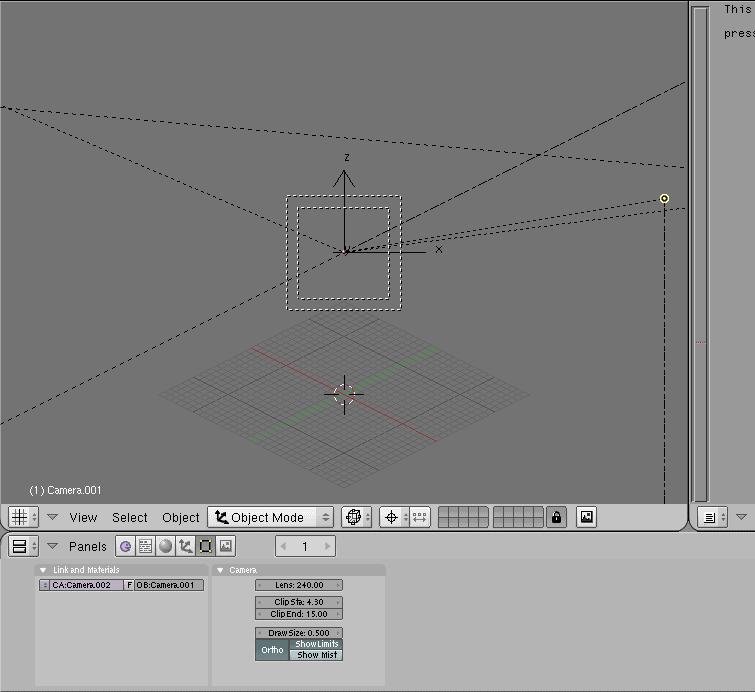This screenshot has width=755, height=692.
Task: Collapse the Camera panel
Action: pyautogui.click(x=220, y=570)
